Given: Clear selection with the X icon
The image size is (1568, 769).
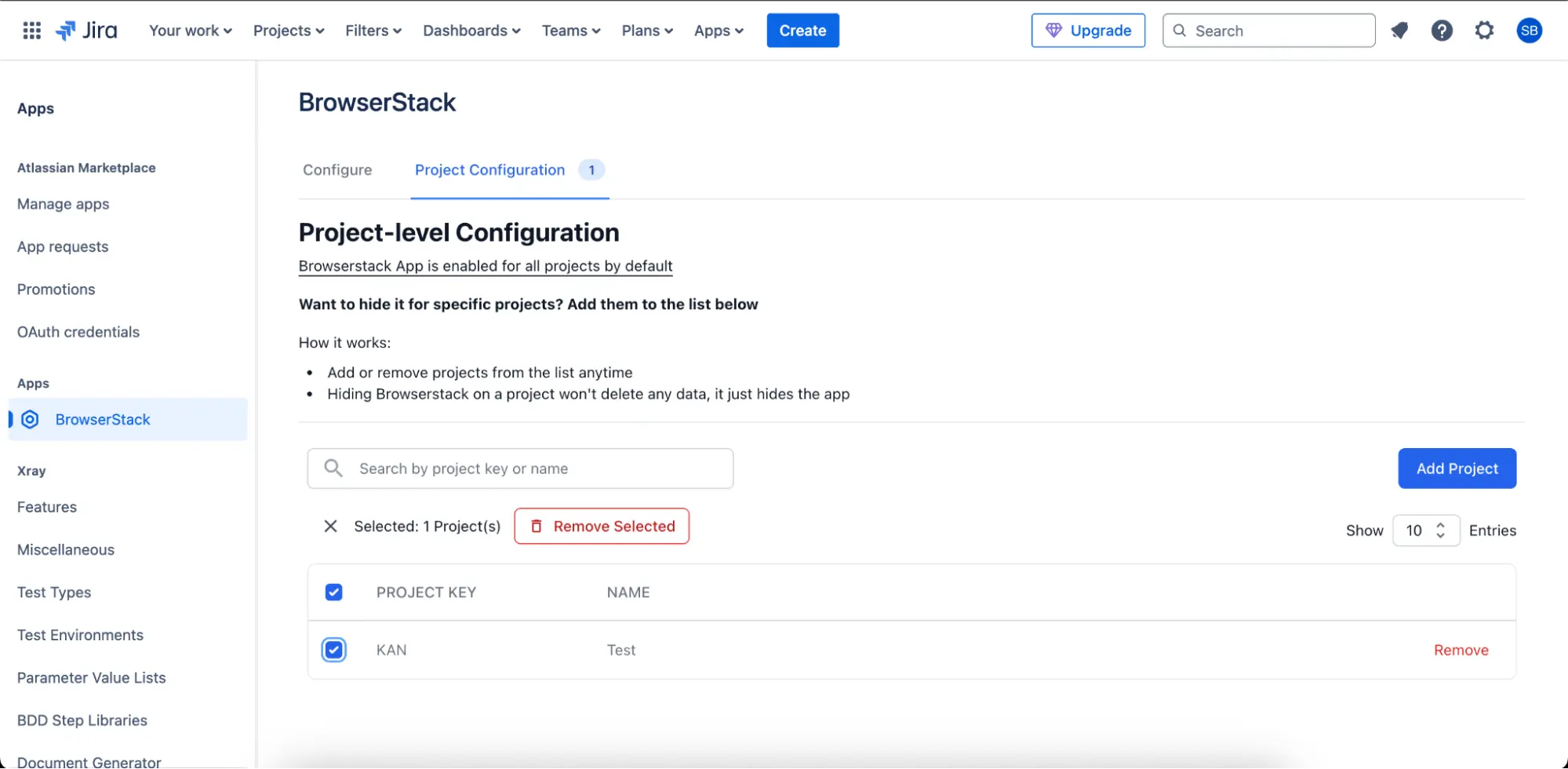Looking at the screenshot, I should [x=330, y=527].
